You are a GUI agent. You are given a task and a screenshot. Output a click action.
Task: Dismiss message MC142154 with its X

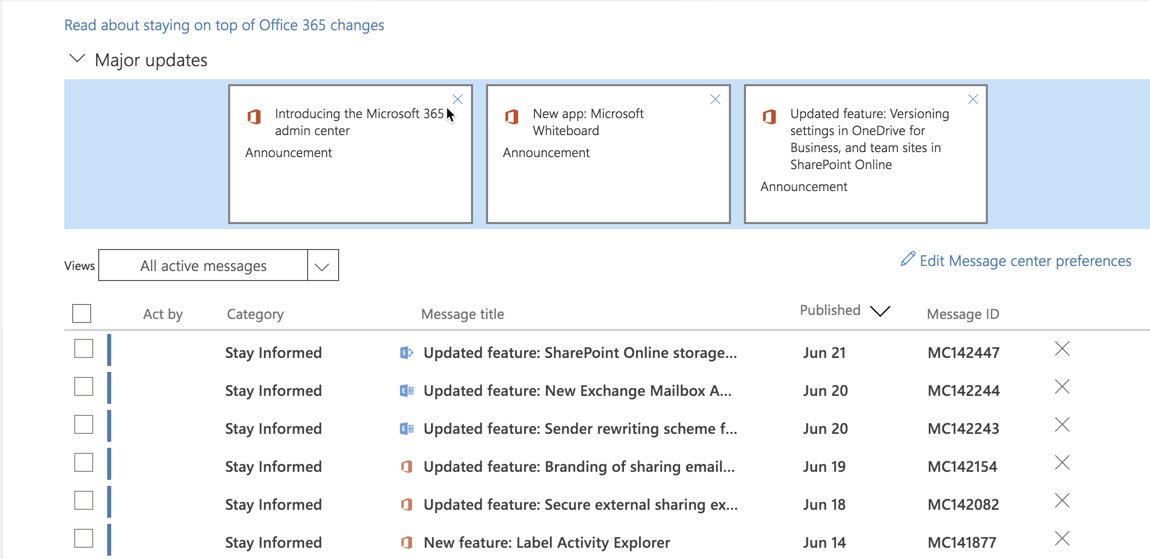coord(1061,463)
